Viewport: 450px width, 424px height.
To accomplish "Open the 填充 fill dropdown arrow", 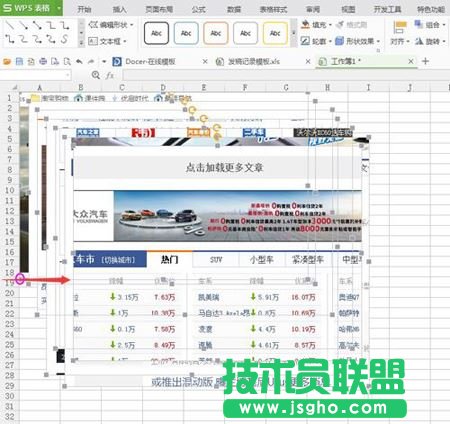I will click(330, 25).
